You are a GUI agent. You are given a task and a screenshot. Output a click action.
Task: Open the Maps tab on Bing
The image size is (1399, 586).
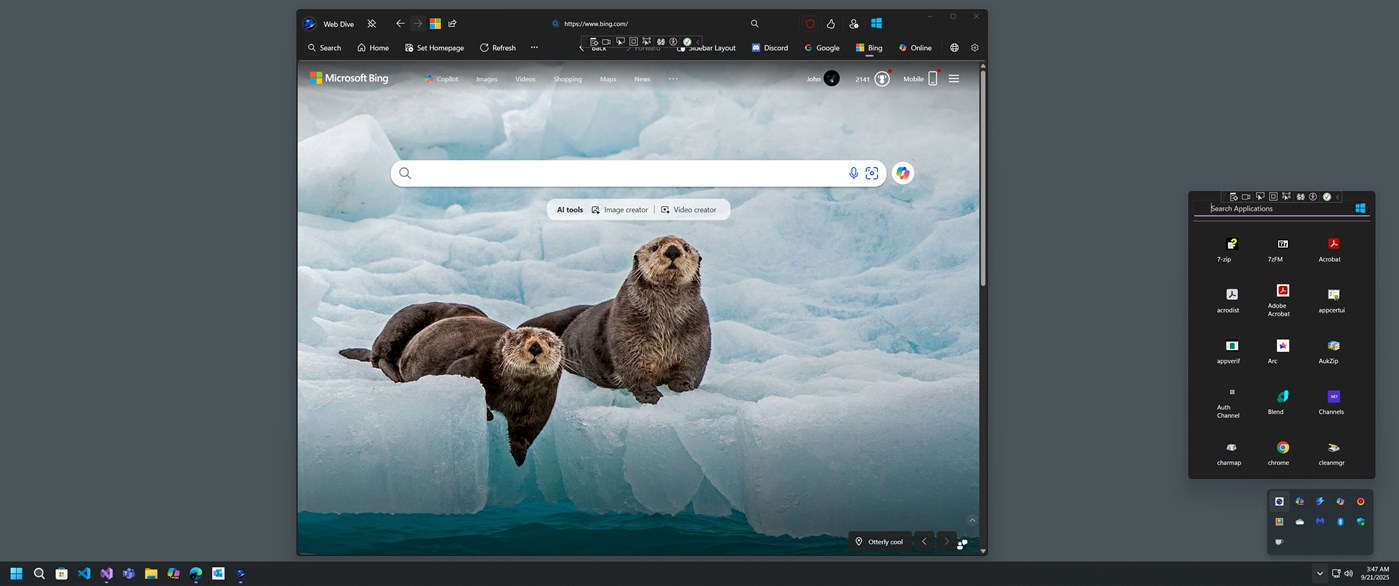click(x=607, y=78)
